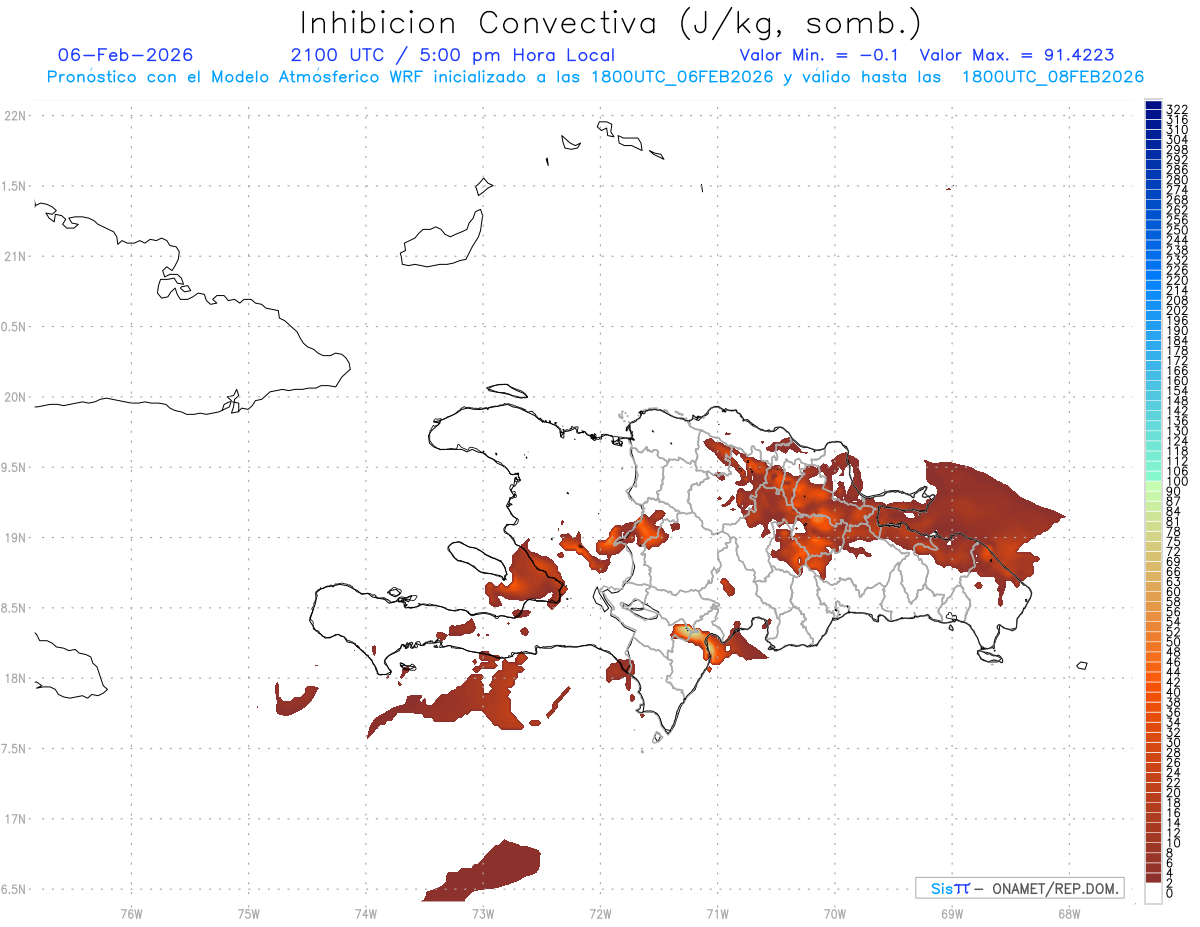Click the '17N' latitude label
The width and height of the screenshot is (1200, 927).
tap(16, 819)
